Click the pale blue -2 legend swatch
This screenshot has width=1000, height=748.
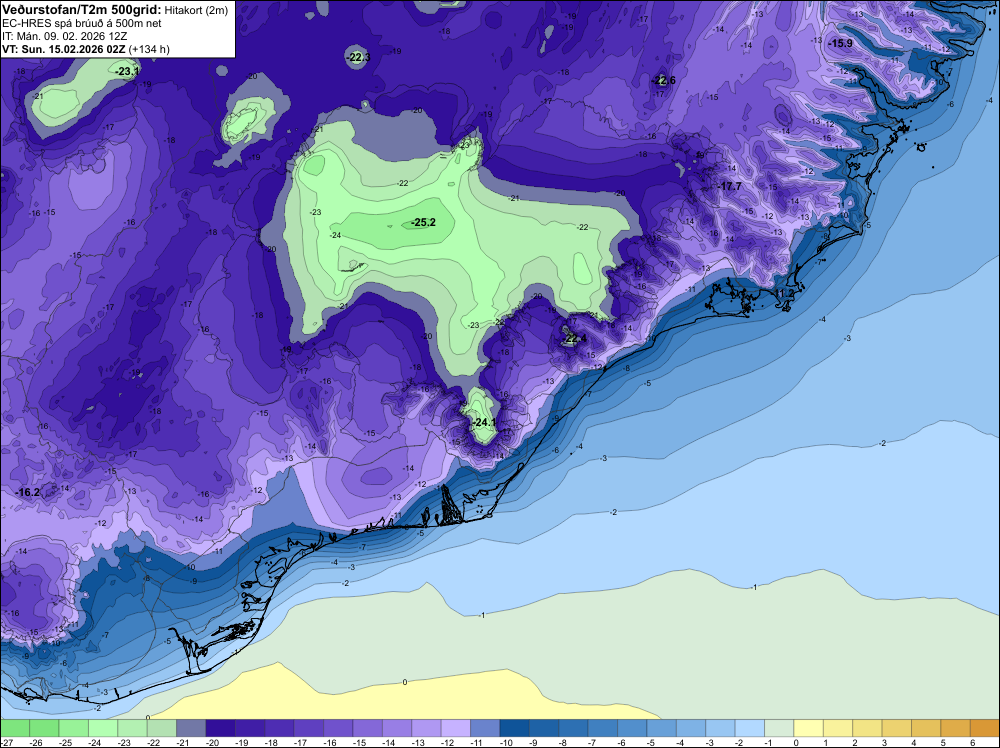coord(749,728)
